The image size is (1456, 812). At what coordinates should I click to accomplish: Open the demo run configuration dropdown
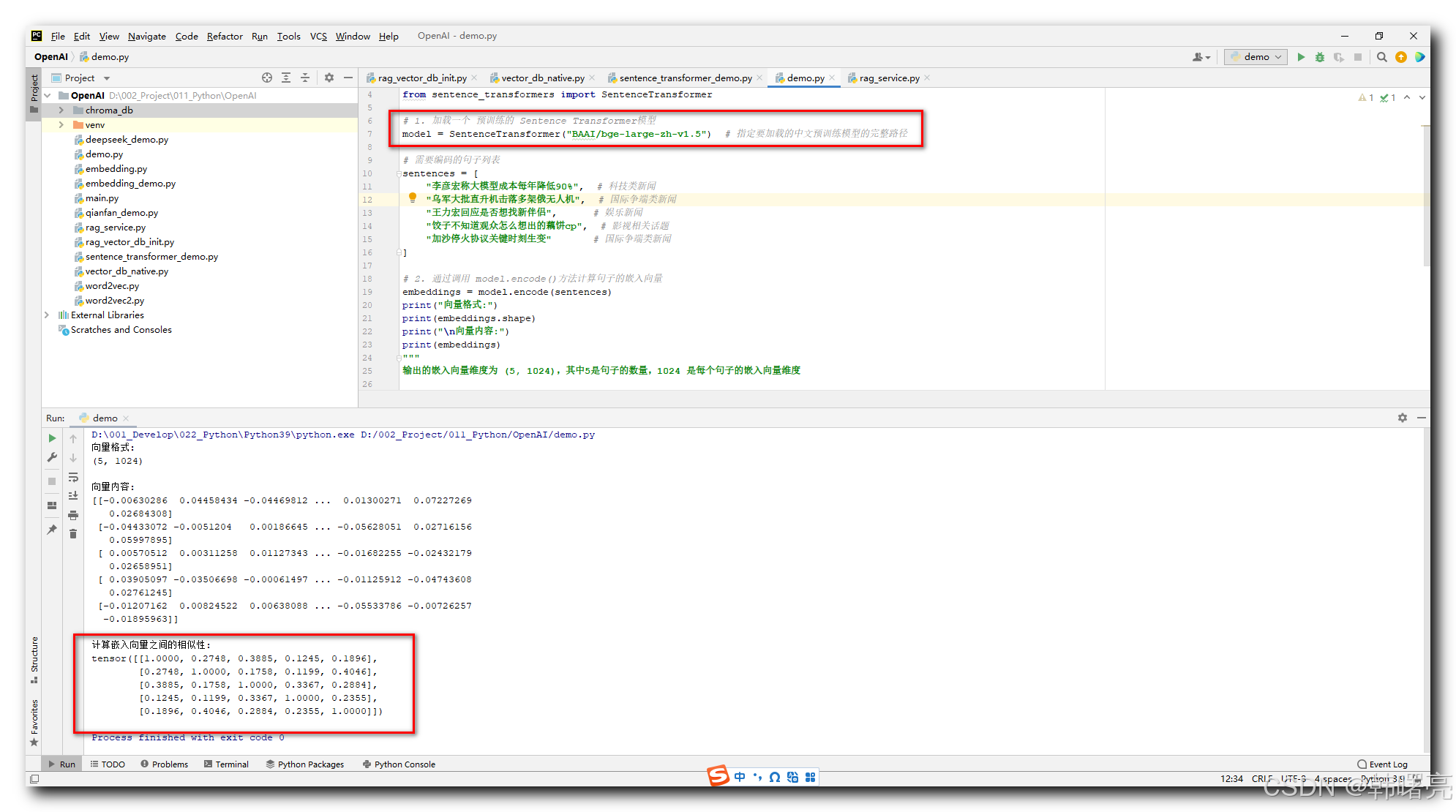1256,57
